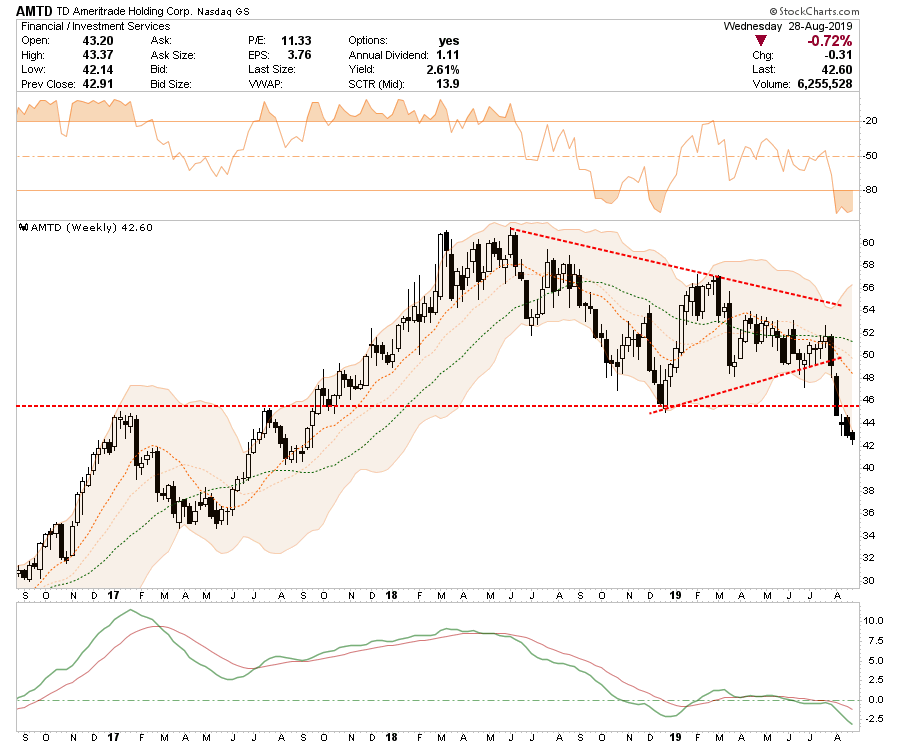Click the Options value yes

449,41
